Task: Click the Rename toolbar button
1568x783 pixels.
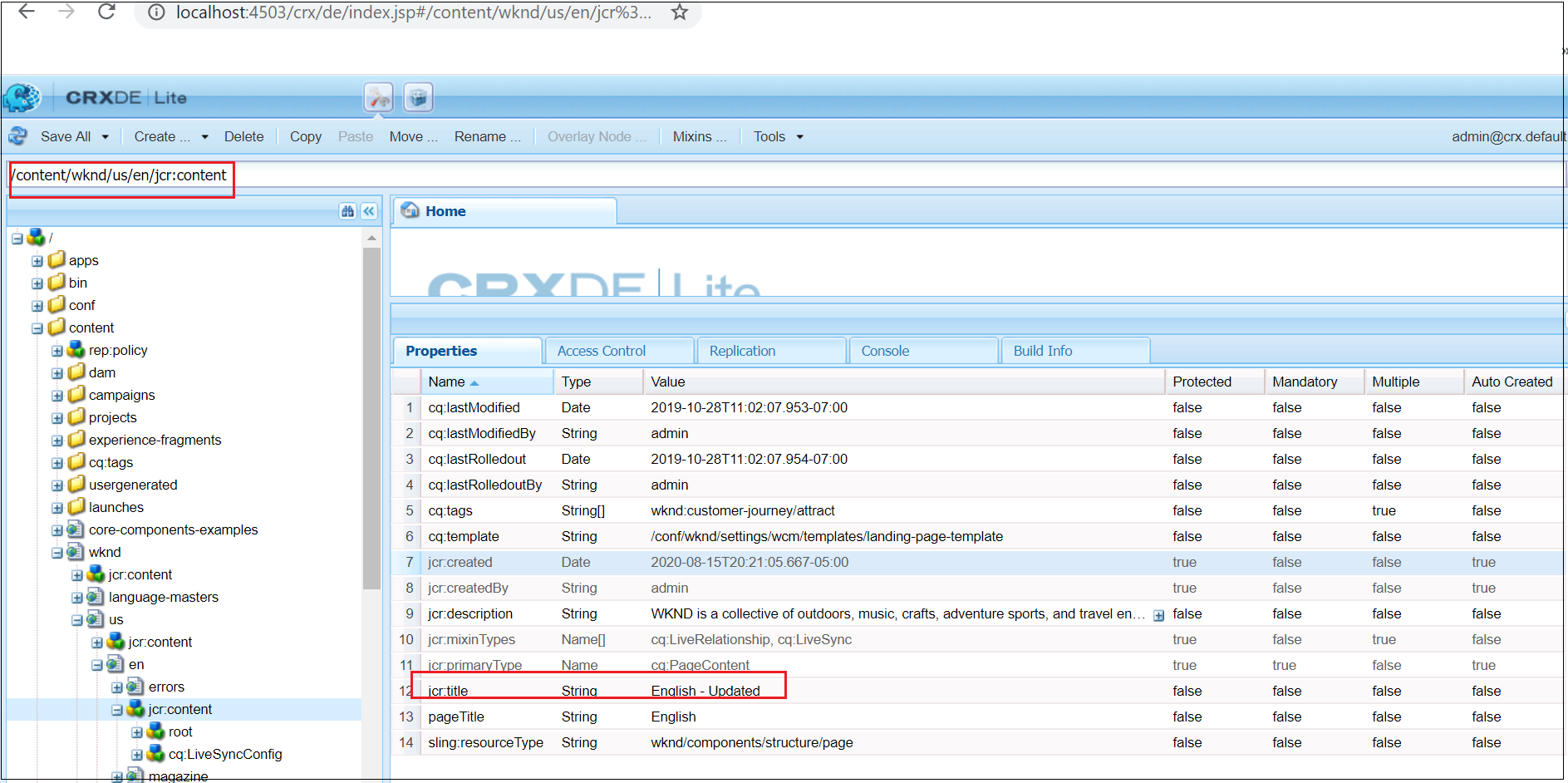Action: (487, 137)
